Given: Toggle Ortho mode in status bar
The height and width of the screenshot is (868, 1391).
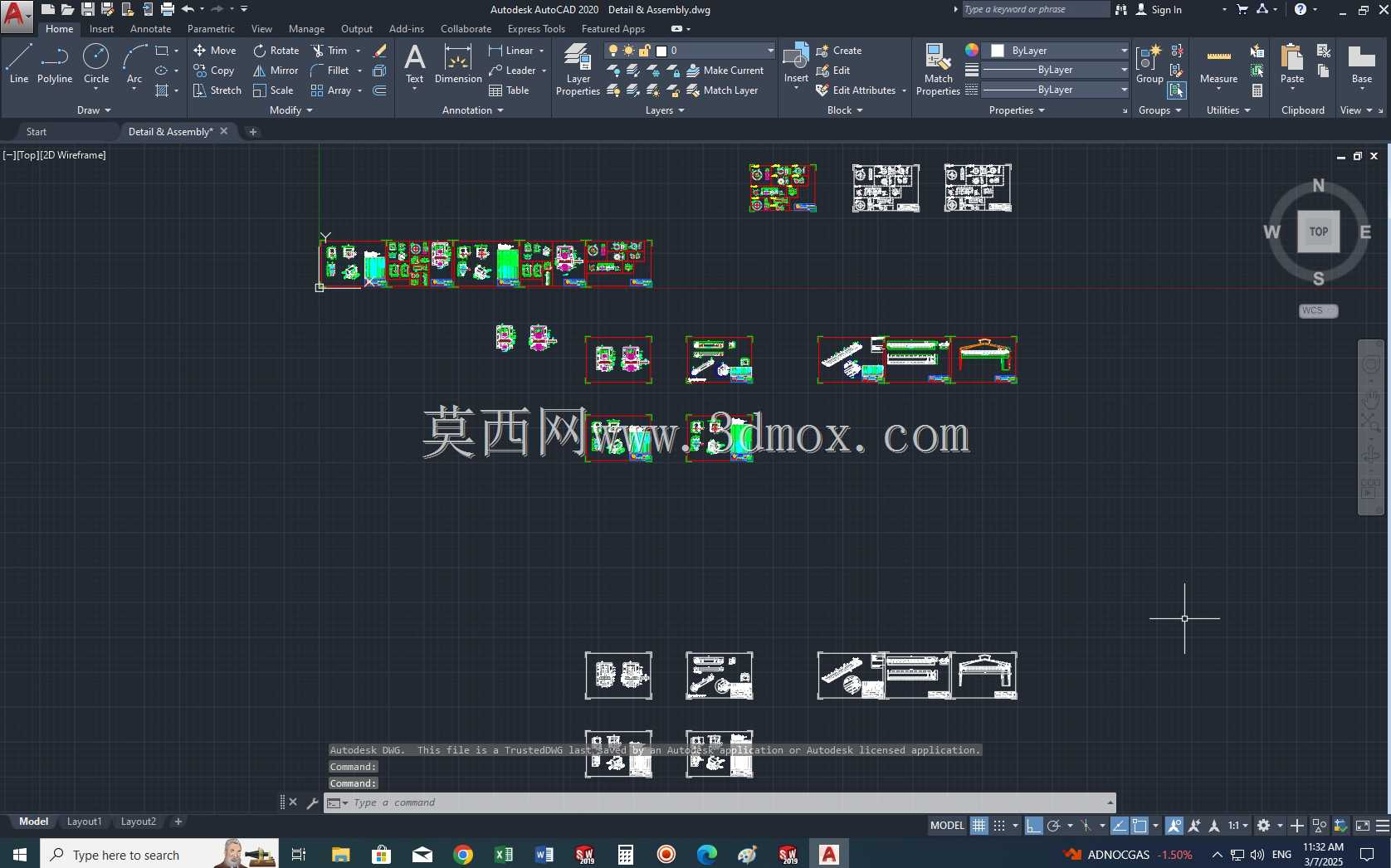Looking at the screenshot, I should coord(1033,826).
